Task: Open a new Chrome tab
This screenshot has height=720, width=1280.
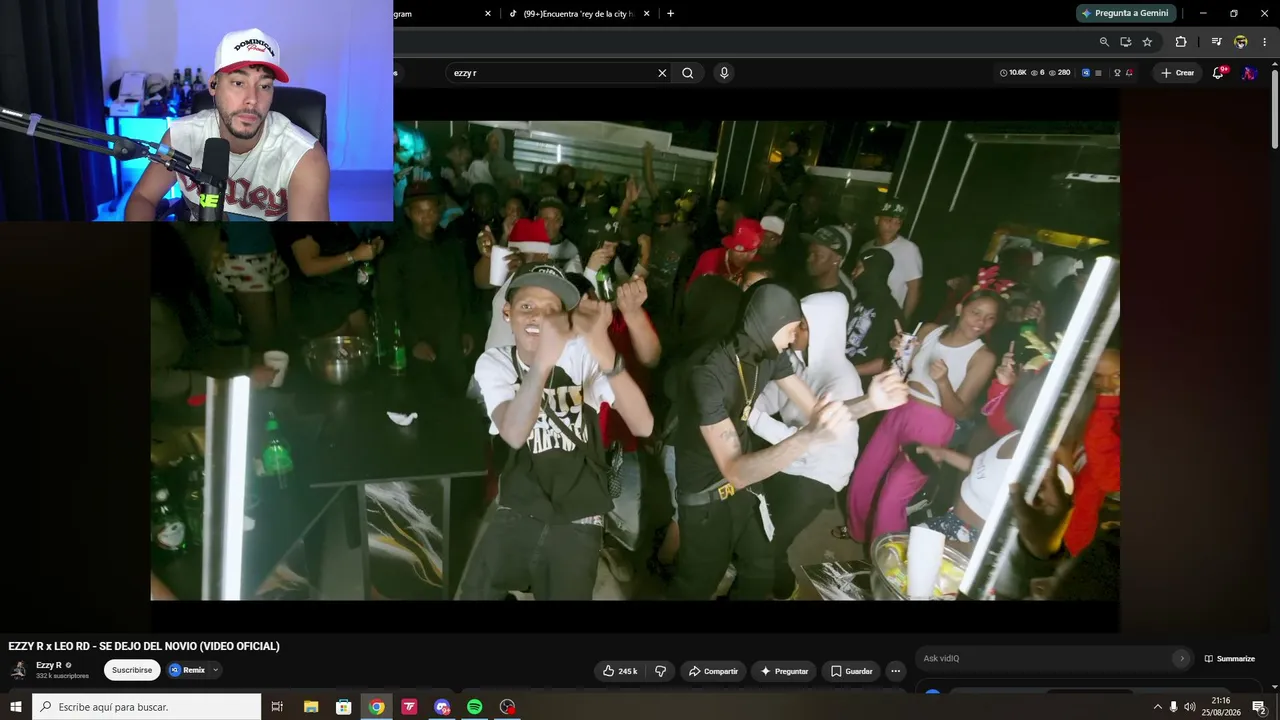Action: click(670, 13)
